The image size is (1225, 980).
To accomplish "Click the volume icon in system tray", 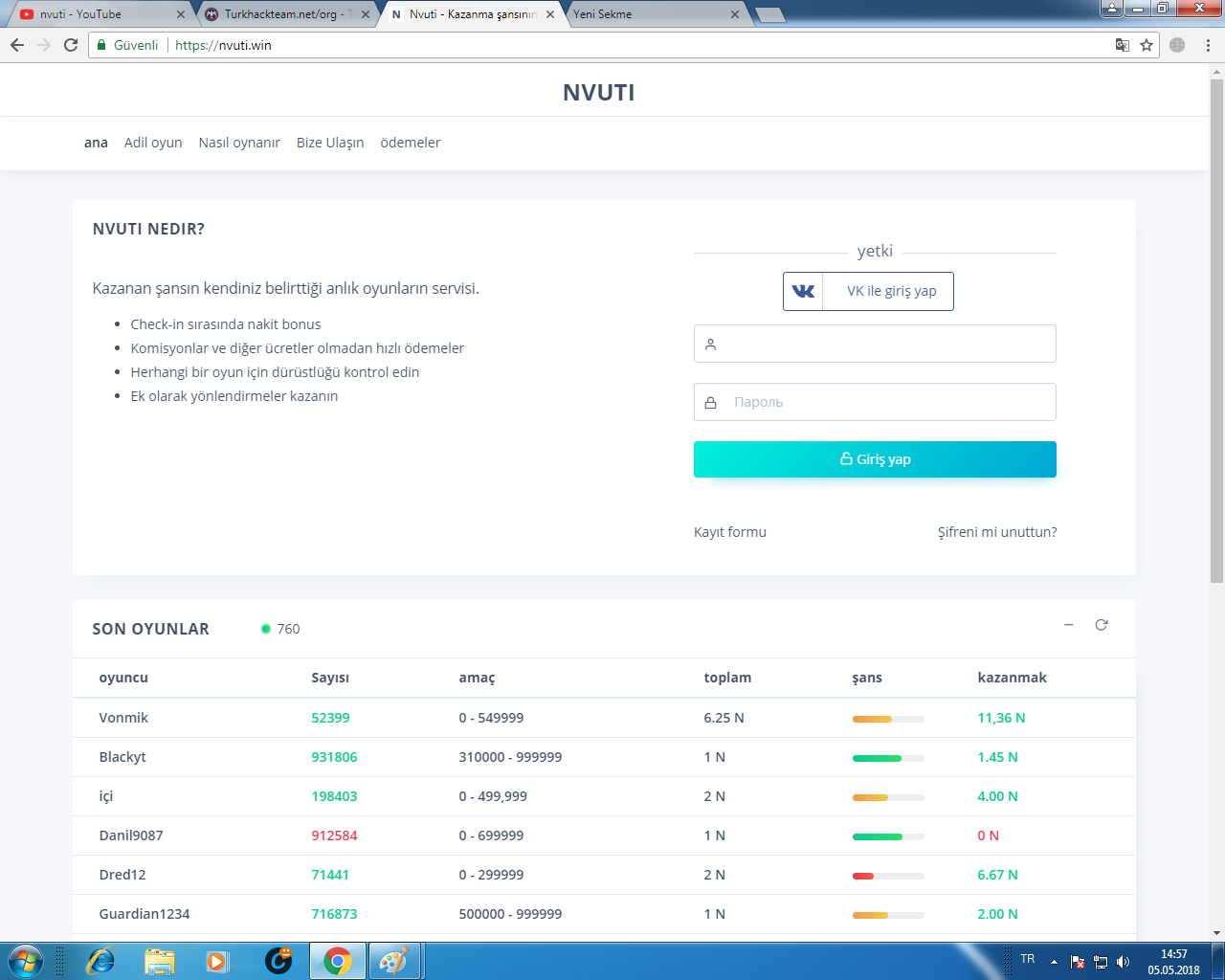I will [x=1123, y=962].
